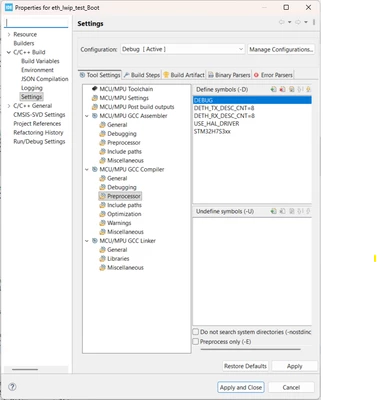Image resolution: width=377 pixels, height=400 pixels.
Task: Add a new undefine symbol (-U)
Action: [273, 211]
